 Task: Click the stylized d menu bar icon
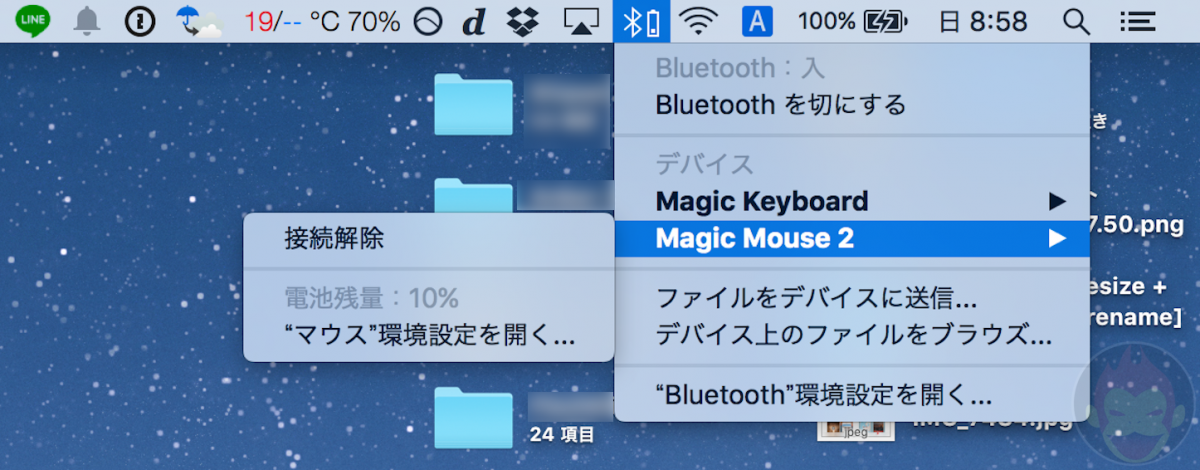tap(474, 20)
